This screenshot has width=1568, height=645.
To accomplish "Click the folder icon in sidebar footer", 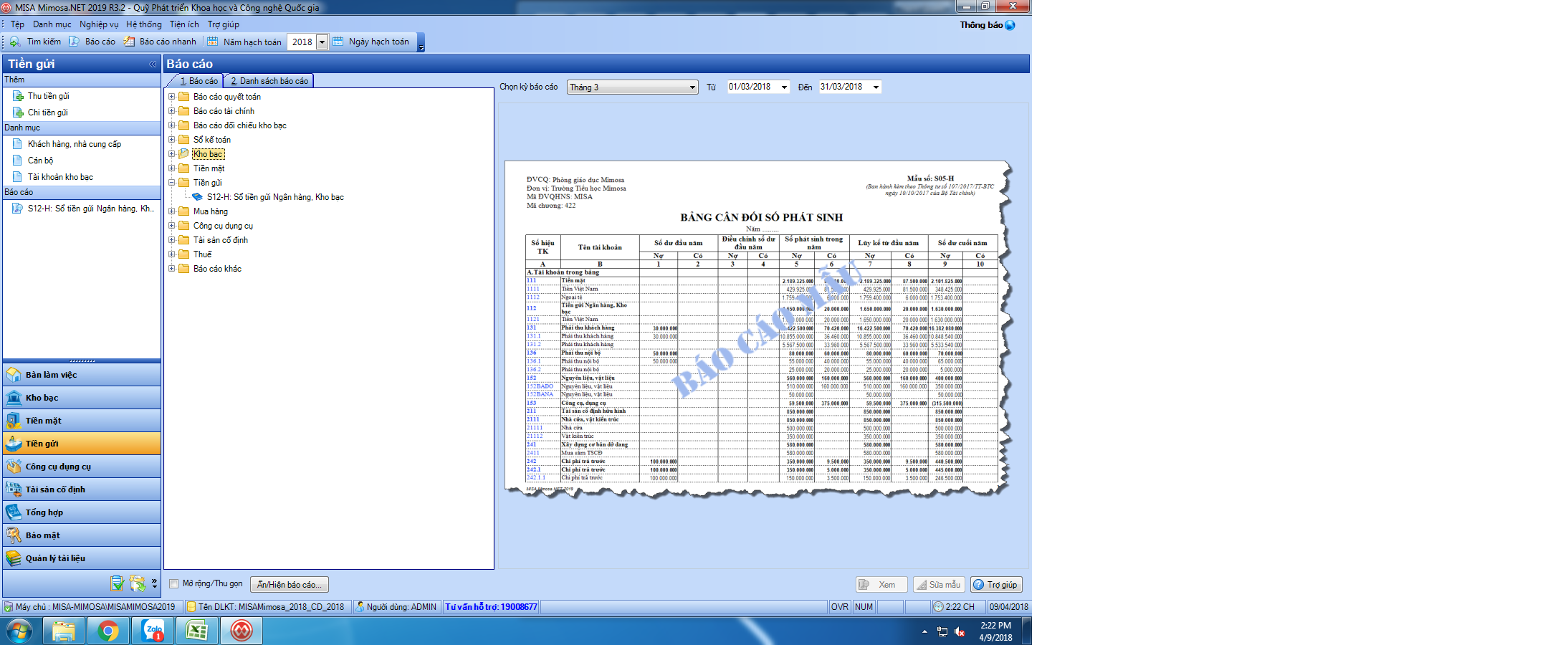I will 138,583.
